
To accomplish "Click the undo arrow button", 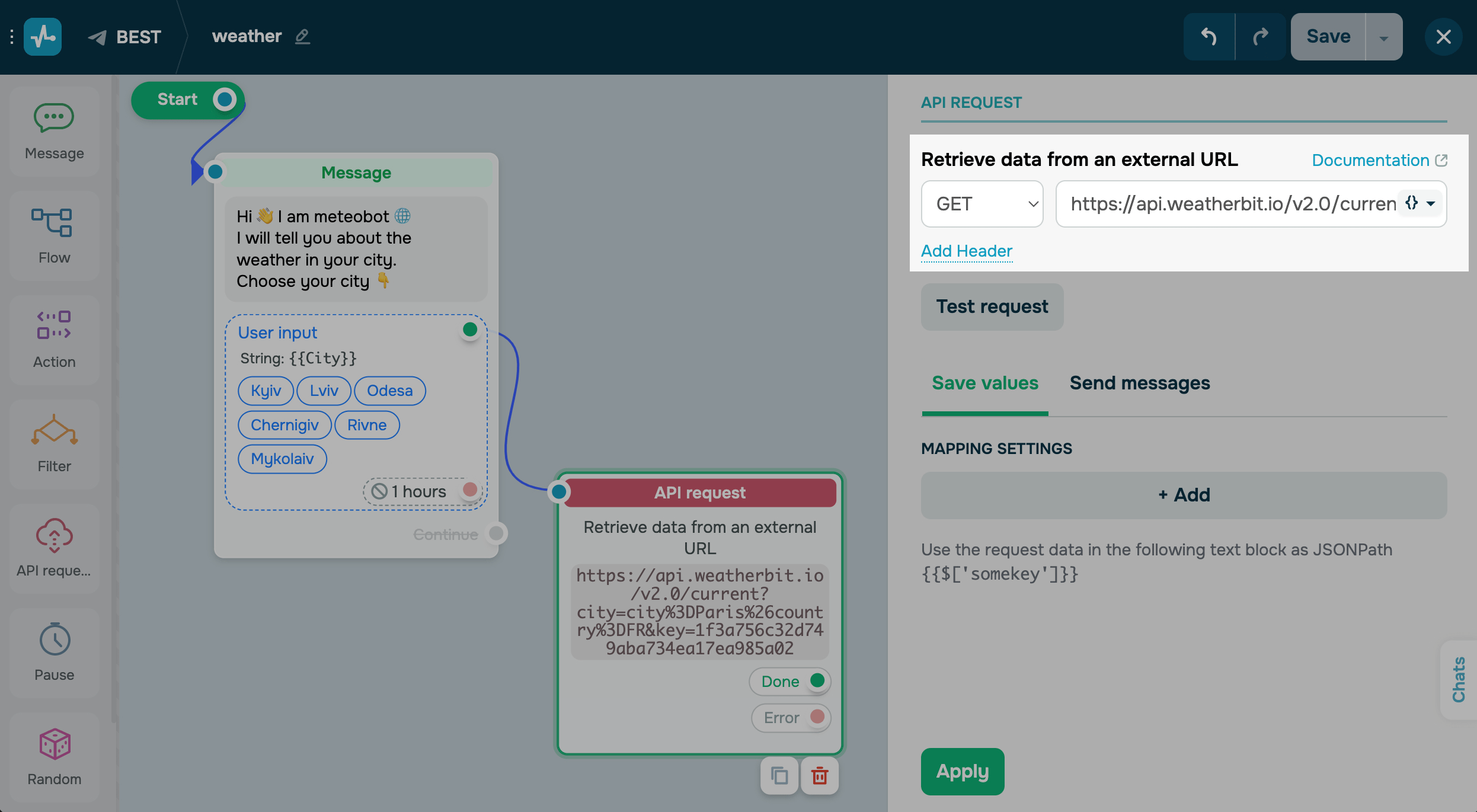I will (x=1209, y=37).
